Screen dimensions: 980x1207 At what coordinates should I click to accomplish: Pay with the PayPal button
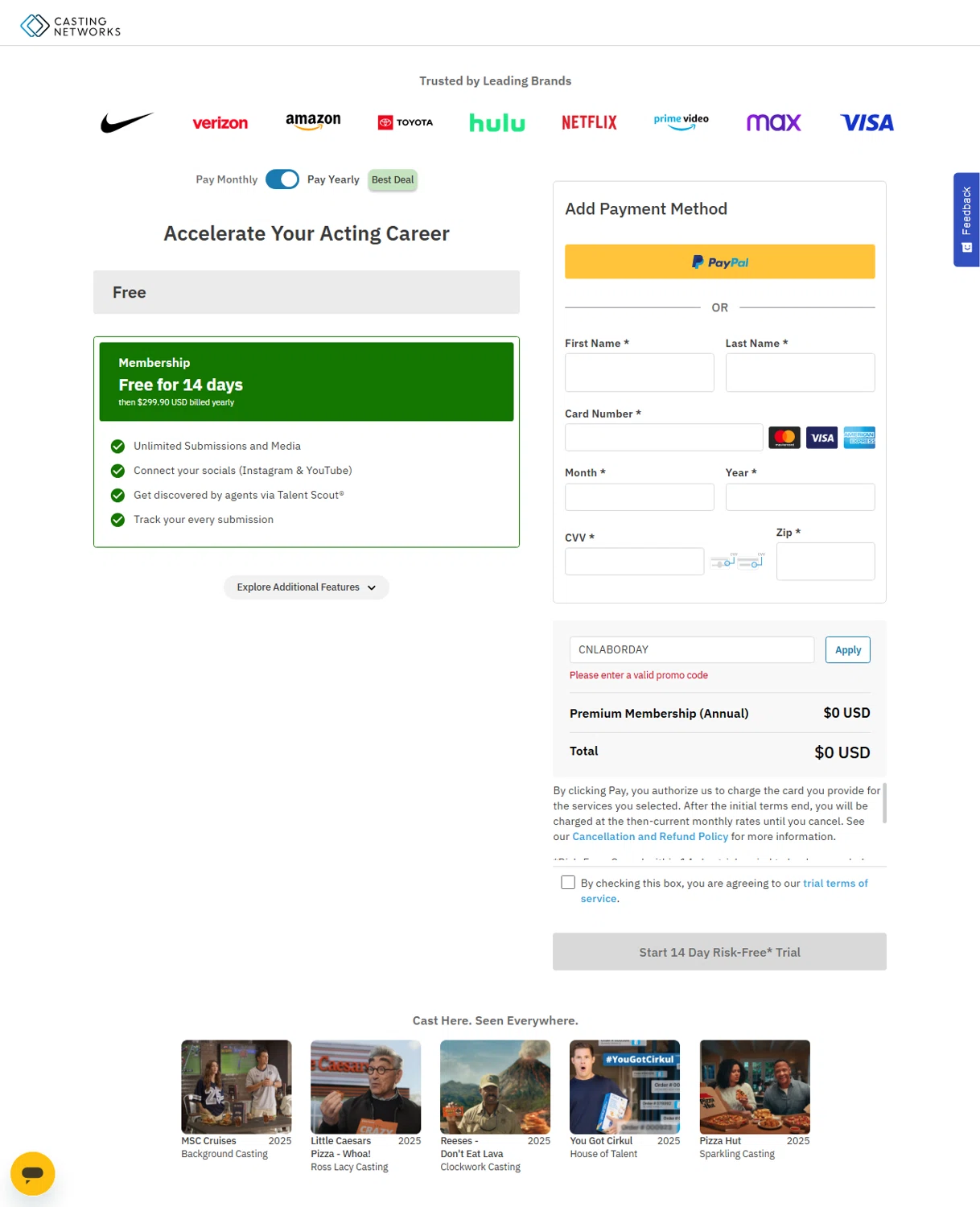[x=720, y=262]
